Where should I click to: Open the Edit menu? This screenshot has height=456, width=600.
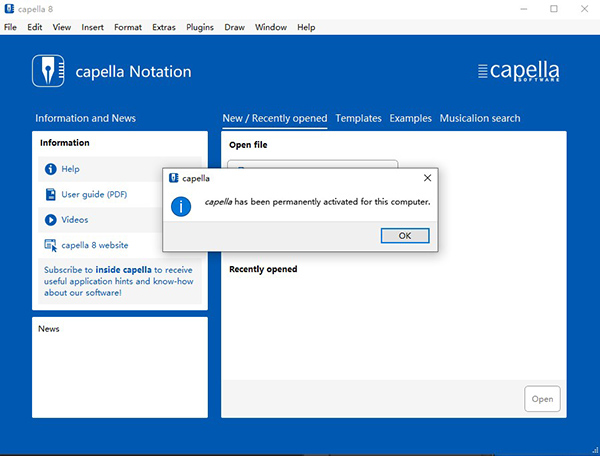coord(34,27)
